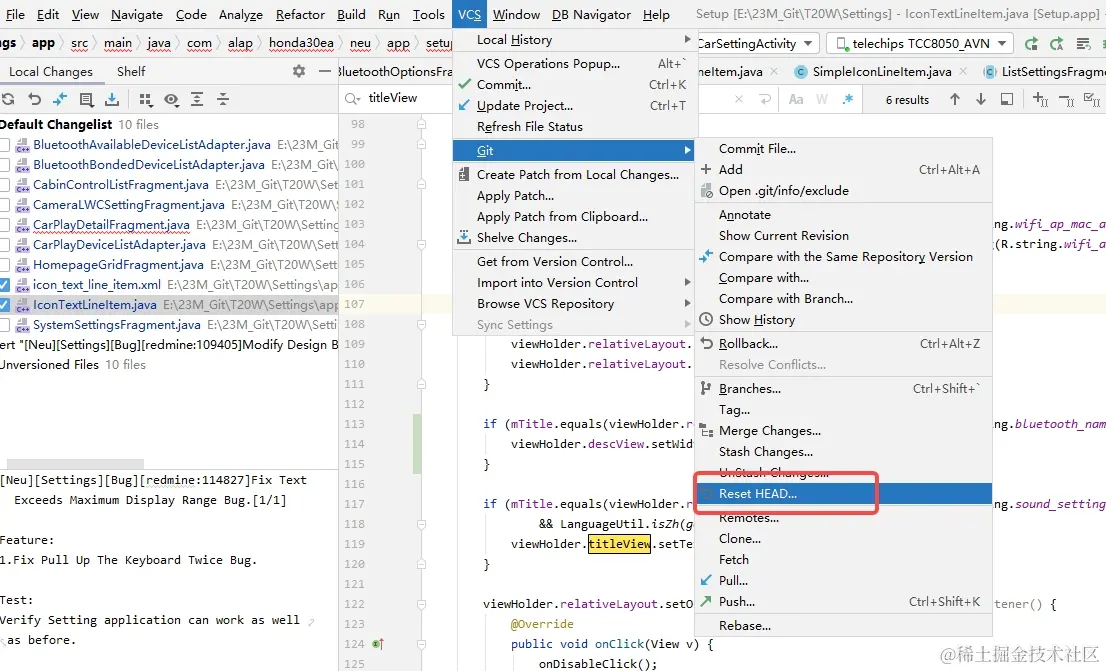Open the changelists icon in changes toolbar
This screenshot has height=671, width=1106.
click(x=86, y=99)
